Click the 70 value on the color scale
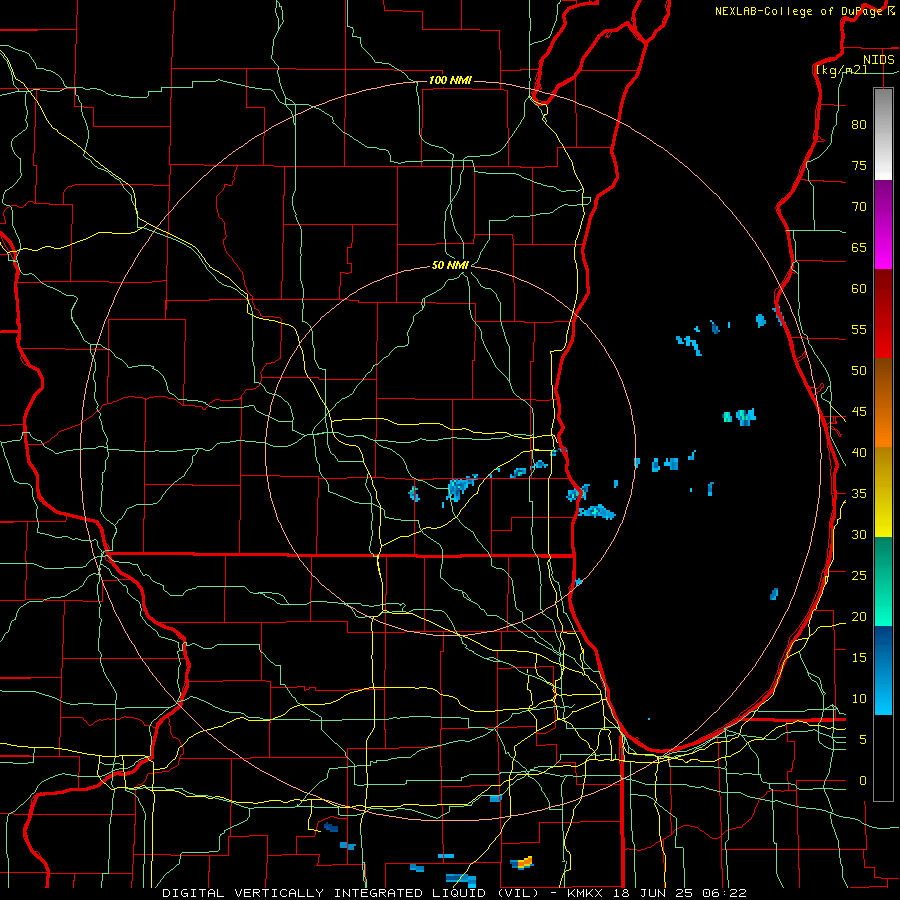Image resolution: width=900 pixels, height=900 pixels. [x=859, y=207]
